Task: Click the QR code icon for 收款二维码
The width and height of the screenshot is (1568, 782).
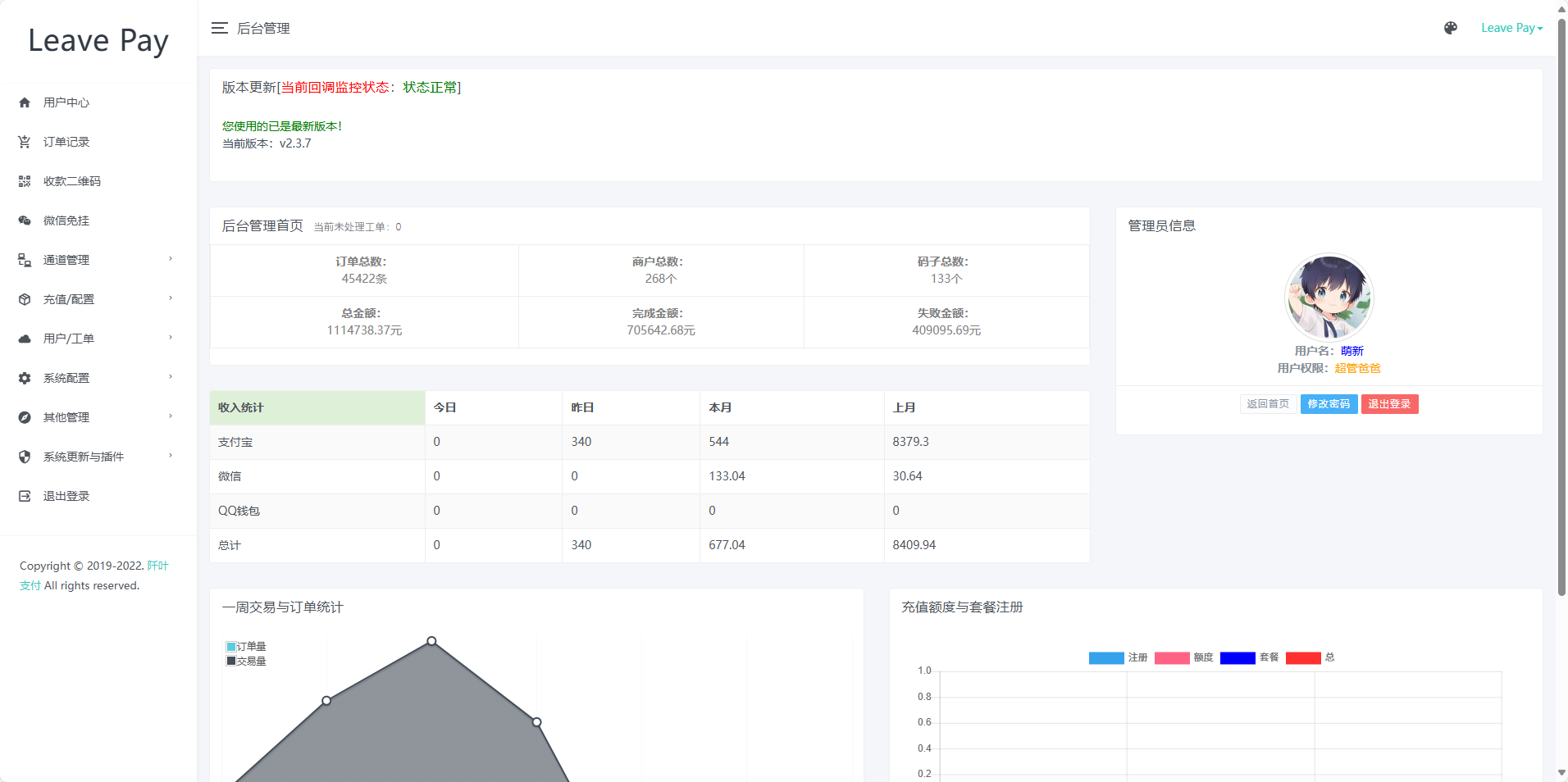Action: 25,181
